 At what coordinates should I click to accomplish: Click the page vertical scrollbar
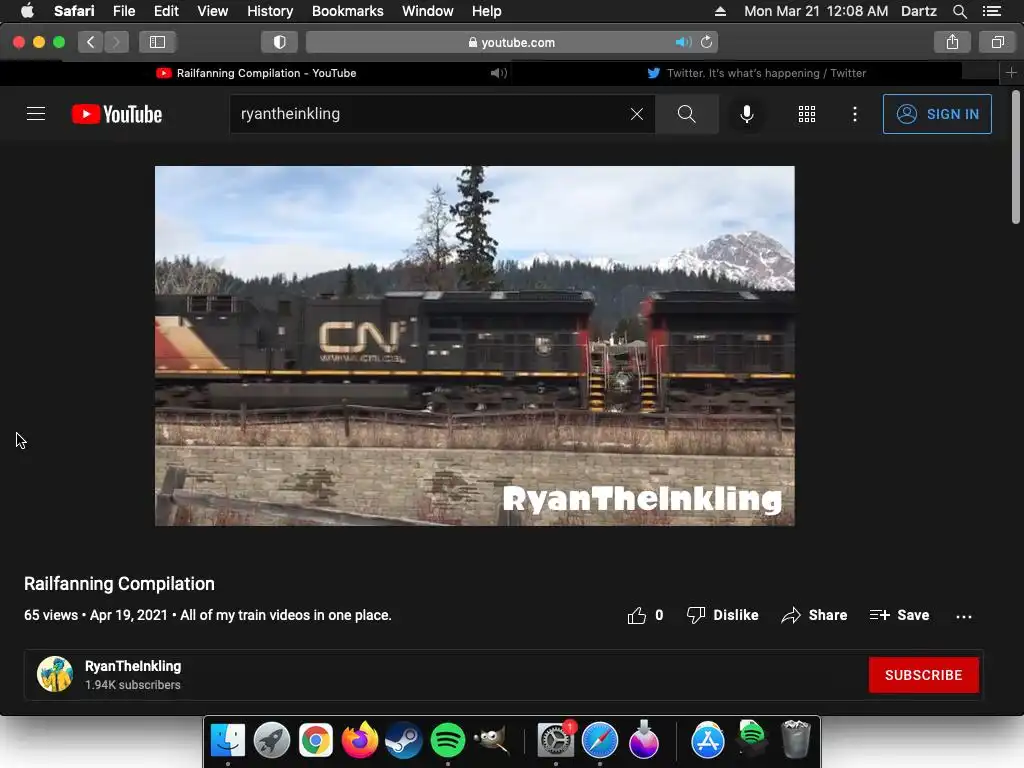(1016, 157)
